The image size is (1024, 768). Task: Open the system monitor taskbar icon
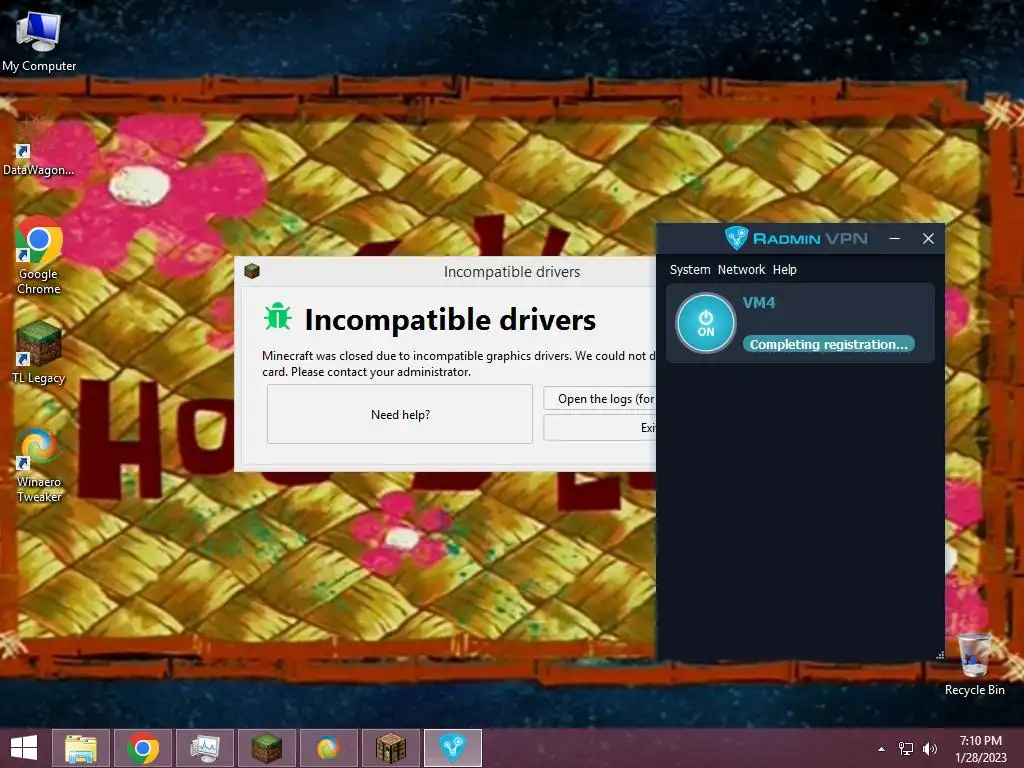coord(205,748)
